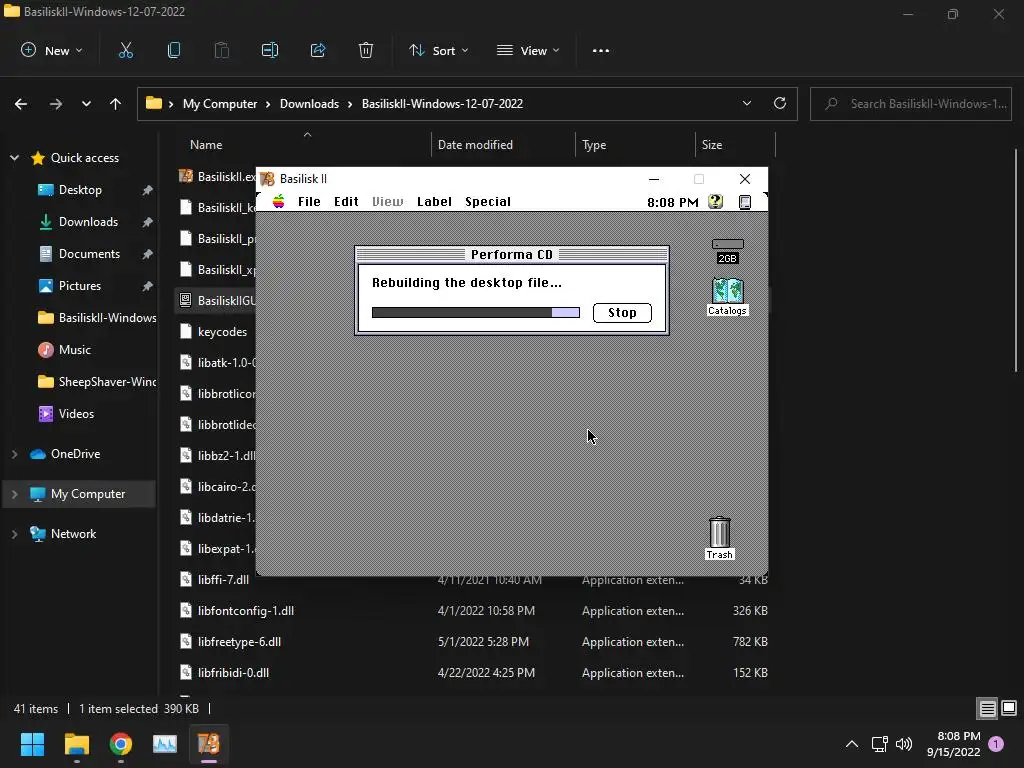Switch to large thumbnails view toggle
Viewport: 1024px width, 768px height.
point(1009,708)
